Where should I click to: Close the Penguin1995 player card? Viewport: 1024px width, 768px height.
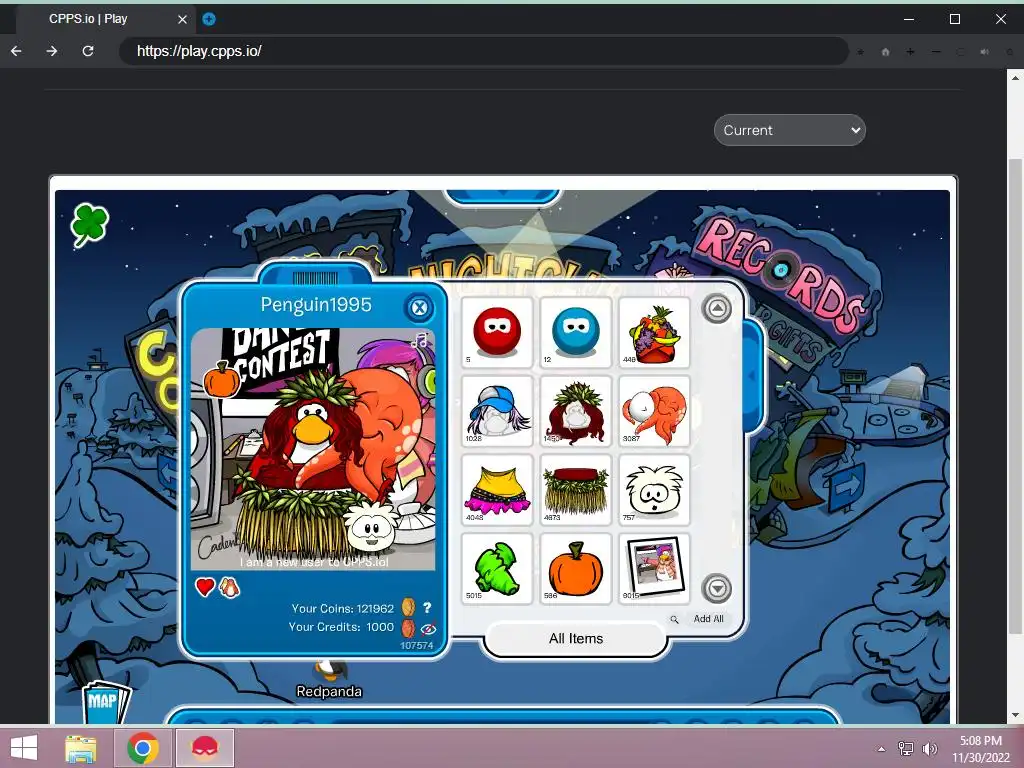click(419, 308)
